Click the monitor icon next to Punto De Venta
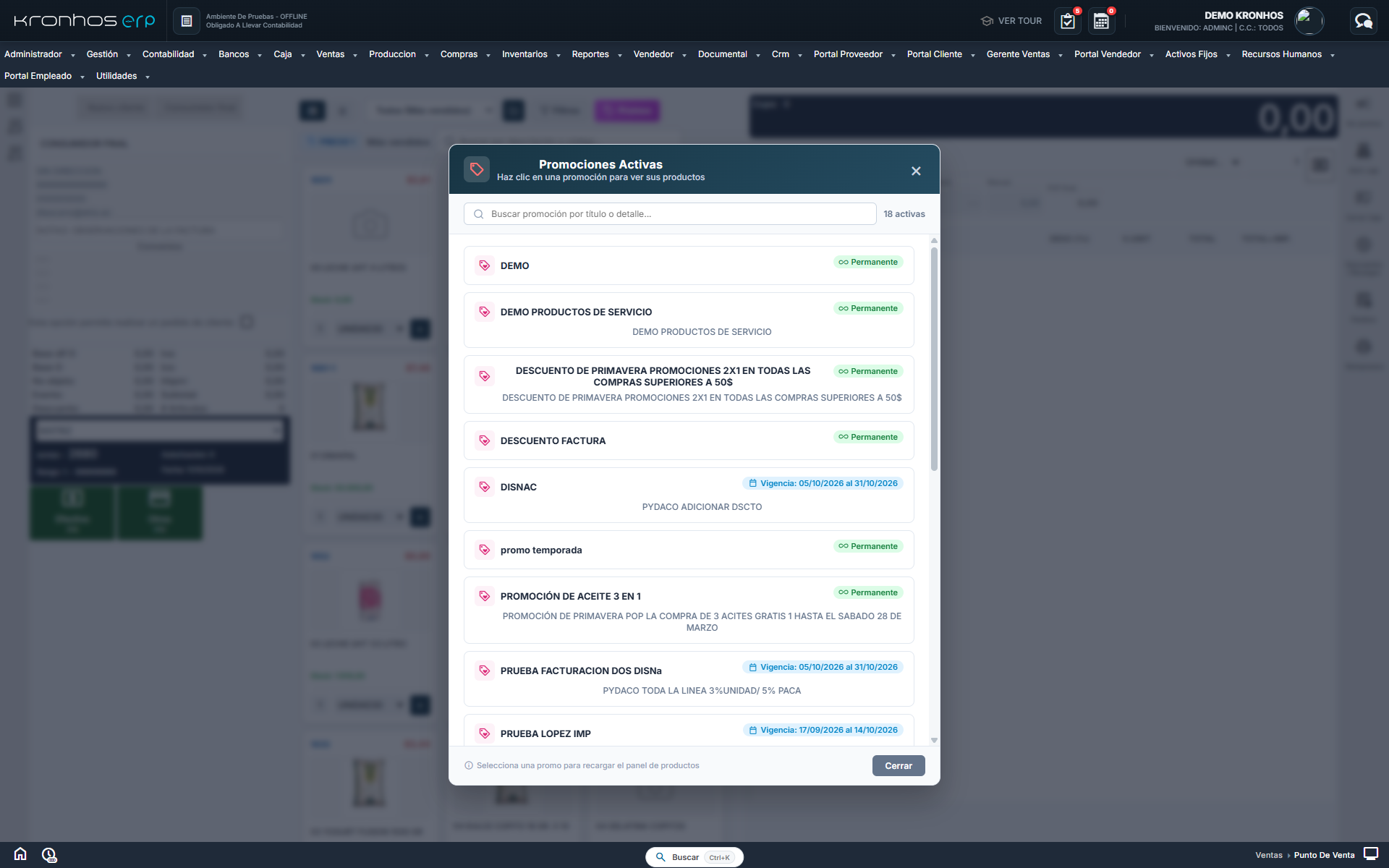This screenshot has height=868, width=1389. [1371, 854]
